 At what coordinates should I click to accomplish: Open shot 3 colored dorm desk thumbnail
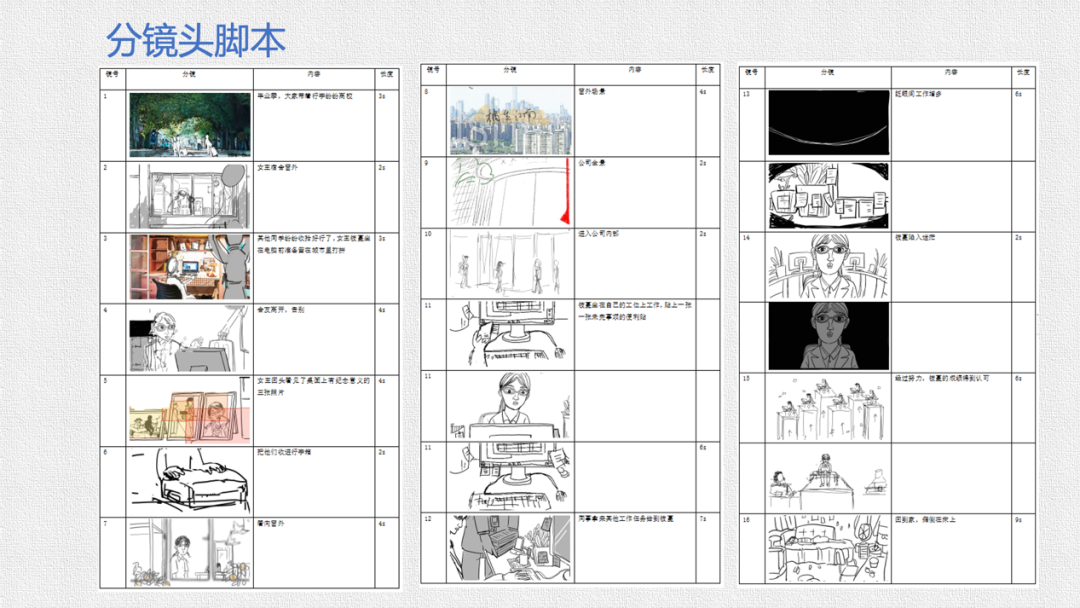tap(189, 267)
